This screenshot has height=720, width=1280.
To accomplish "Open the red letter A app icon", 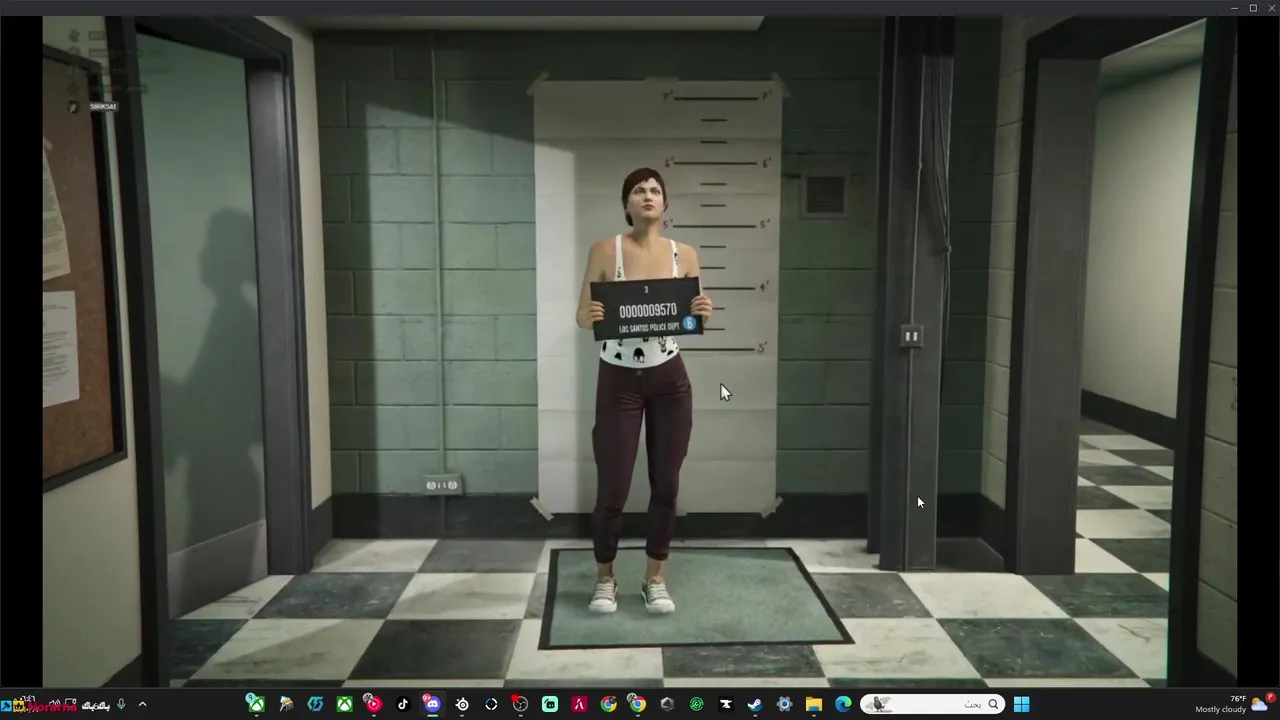I will click(x=578, y=704).
